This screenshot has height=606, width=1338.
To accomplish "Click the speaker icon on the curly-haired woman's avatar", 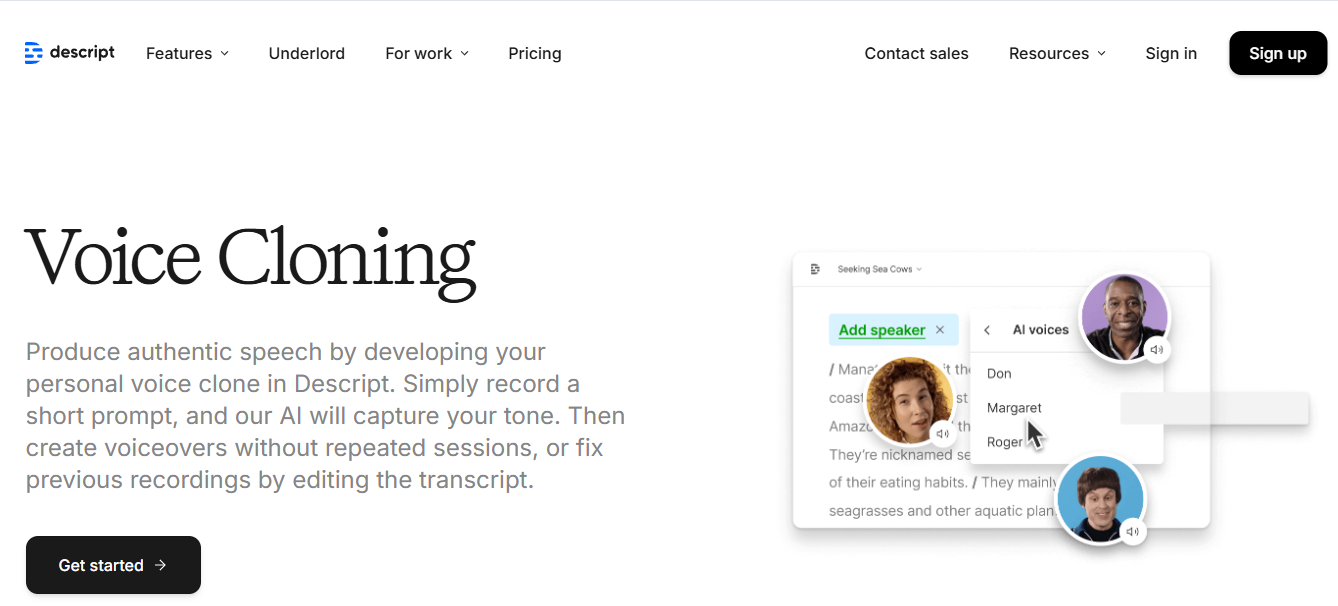I will click(x=942, y=434).
